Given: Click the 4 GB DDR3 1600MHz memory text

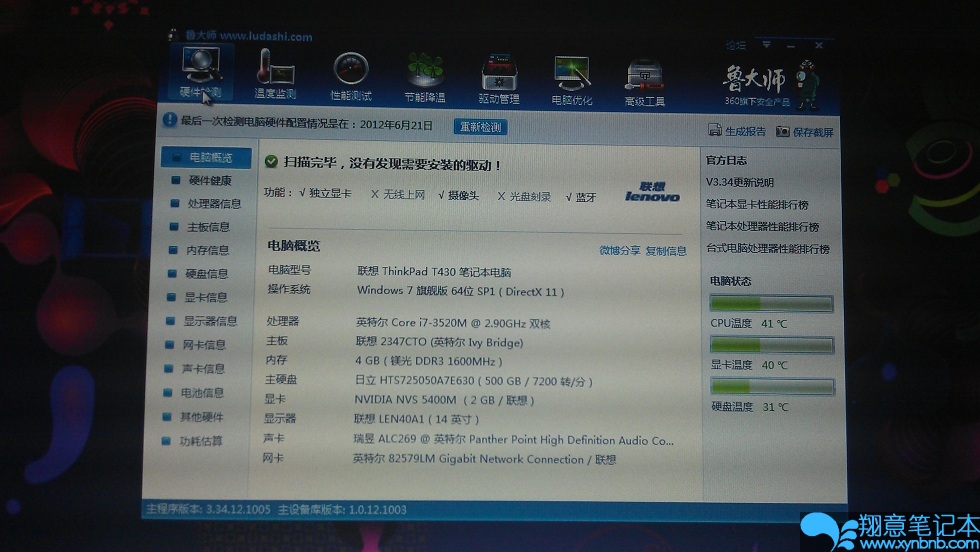Looking at the screenshot, I should click(x=429, y=361).
